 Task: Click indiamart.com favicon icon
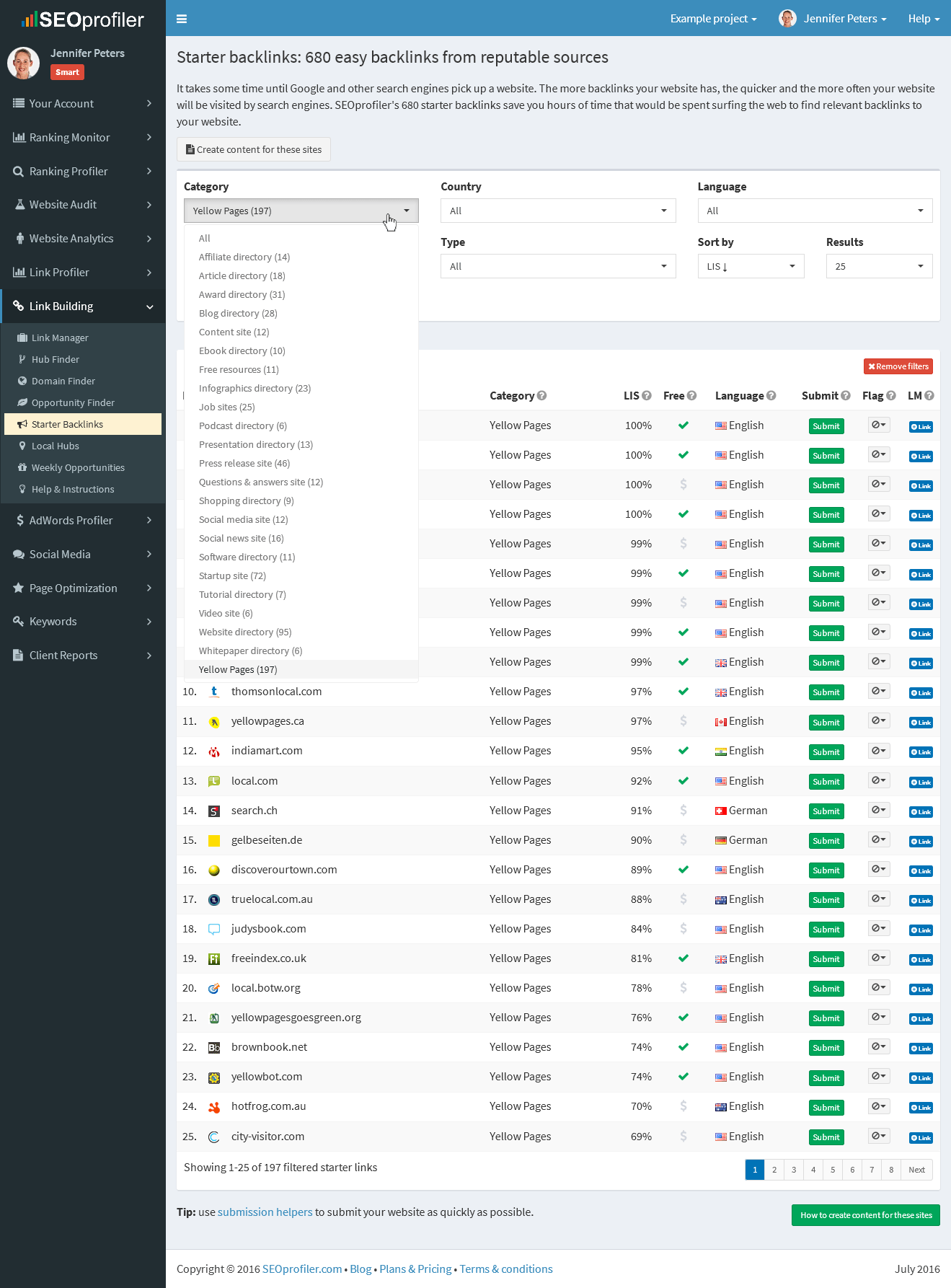tap(214, 751)
